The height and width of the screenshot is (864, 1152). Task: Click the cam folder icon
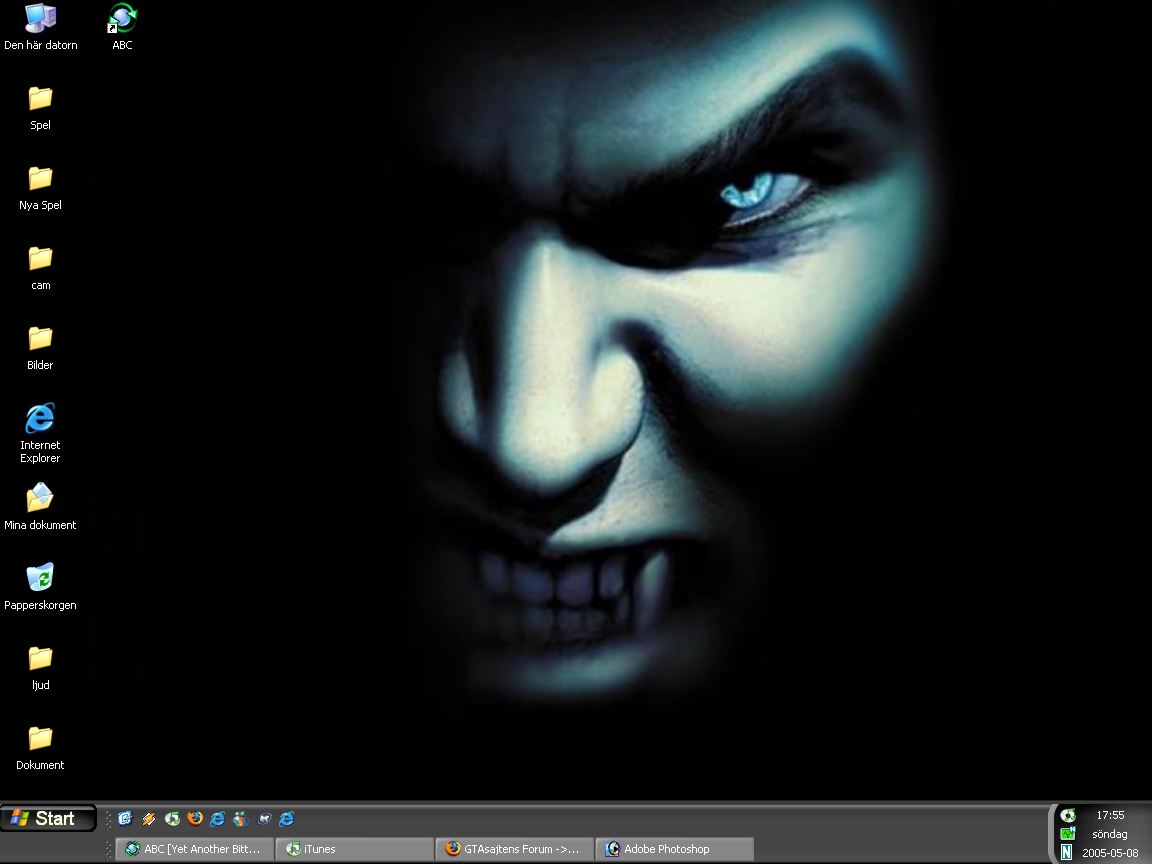coord(40,259)
